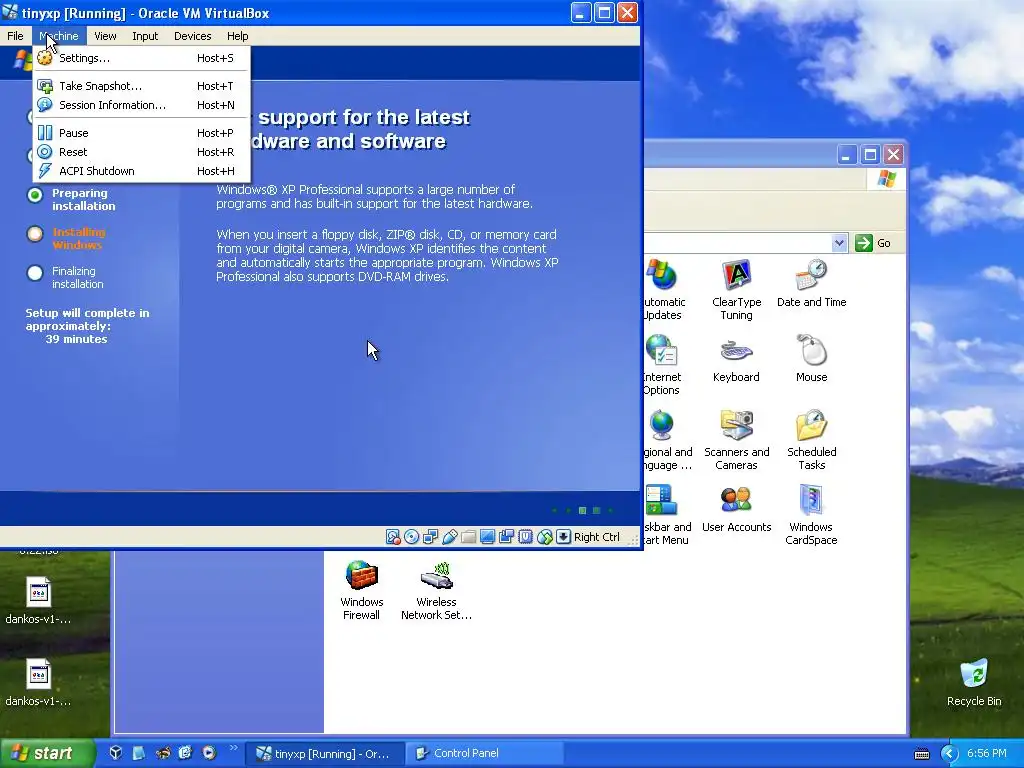Expand hidden quick launch items chevron
The height and width of the screenshot is (768, 1024).
233,748
